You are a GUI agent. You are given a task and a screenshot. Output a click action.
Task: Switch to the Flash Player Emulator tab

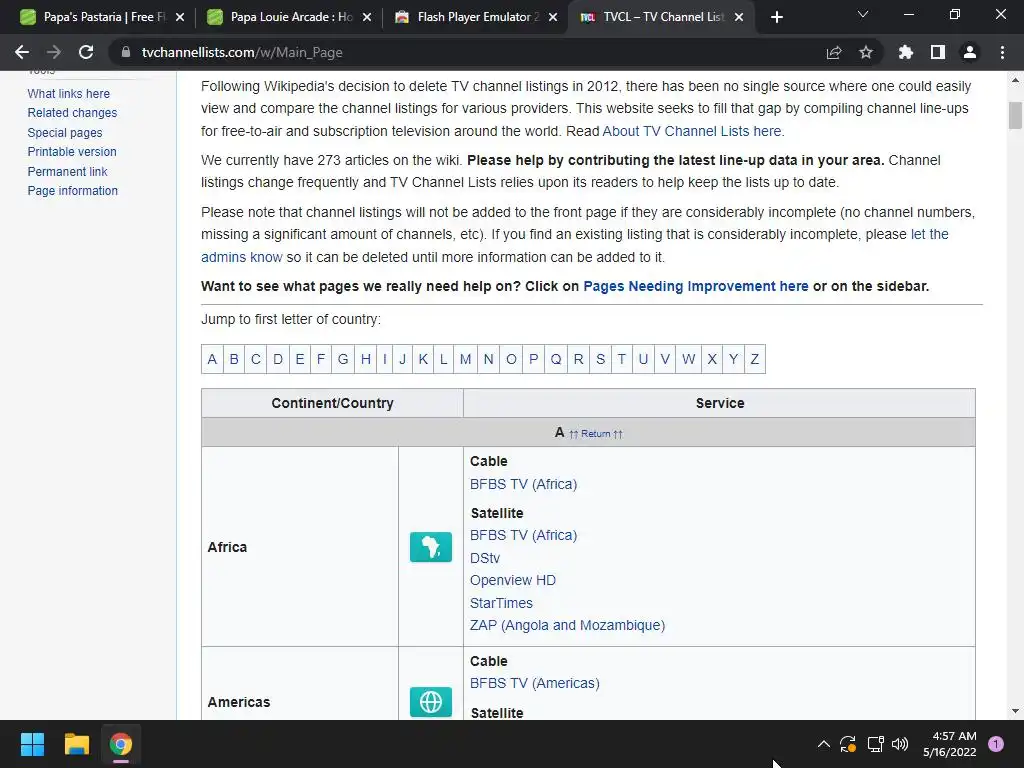point(476,17)
